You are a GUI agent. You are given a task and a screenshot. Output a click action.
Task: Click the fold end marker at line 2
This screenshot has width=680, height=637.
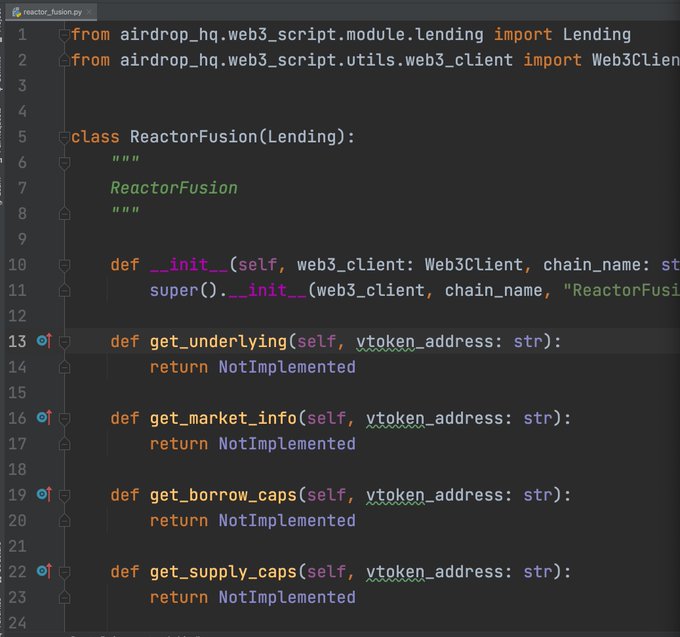(64, 60)
